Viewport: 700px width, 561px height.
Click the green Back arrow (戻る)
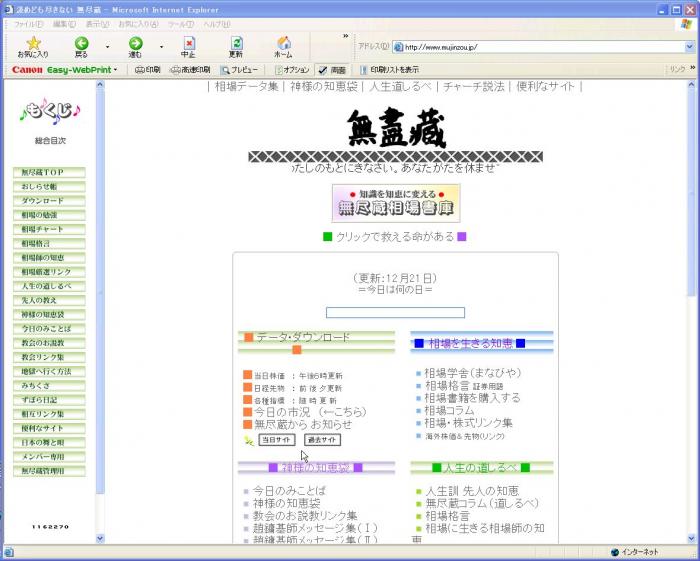click(x=81, y=45)
